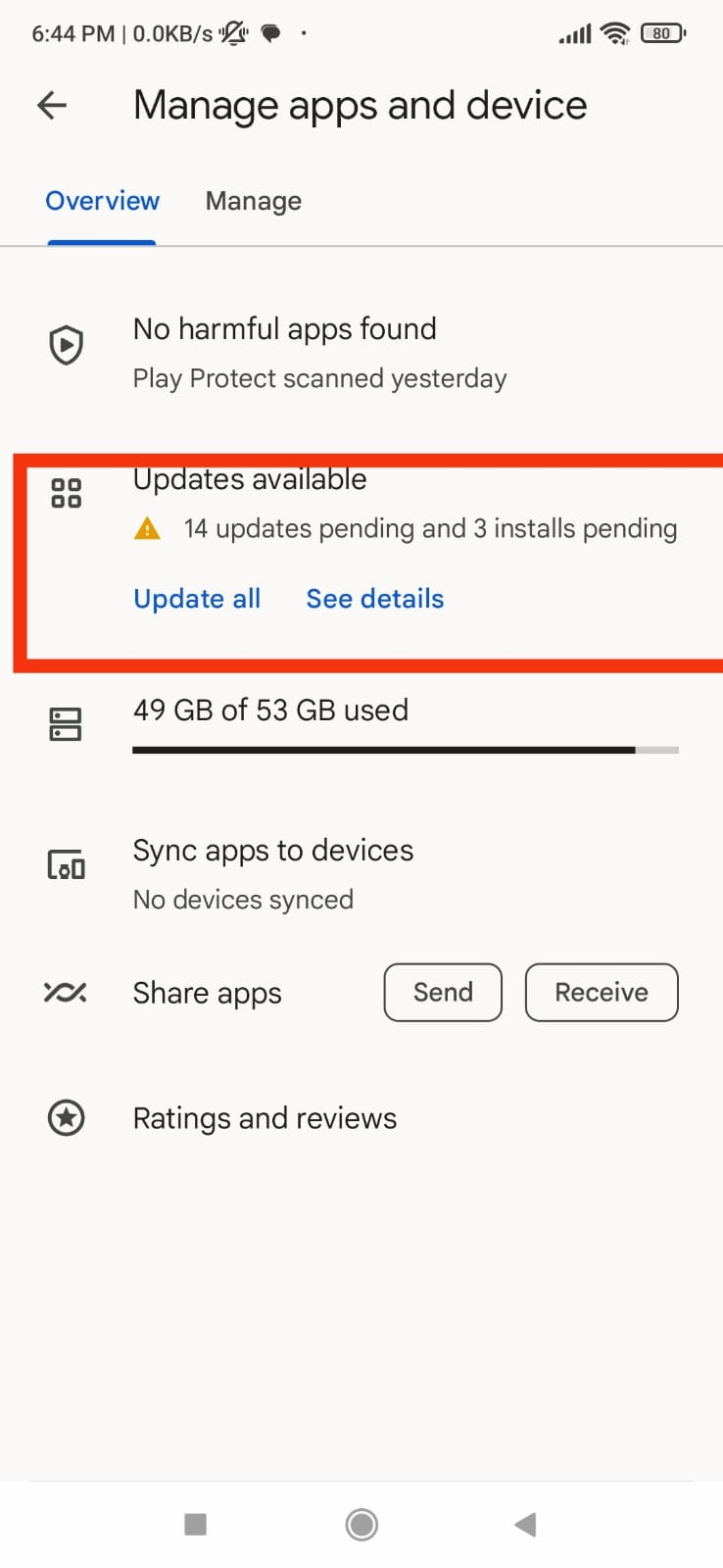The height and width of the screenshot is (1568, 723).
Task: Open Sync apps to devices
Action: click(x=273, y=851)
